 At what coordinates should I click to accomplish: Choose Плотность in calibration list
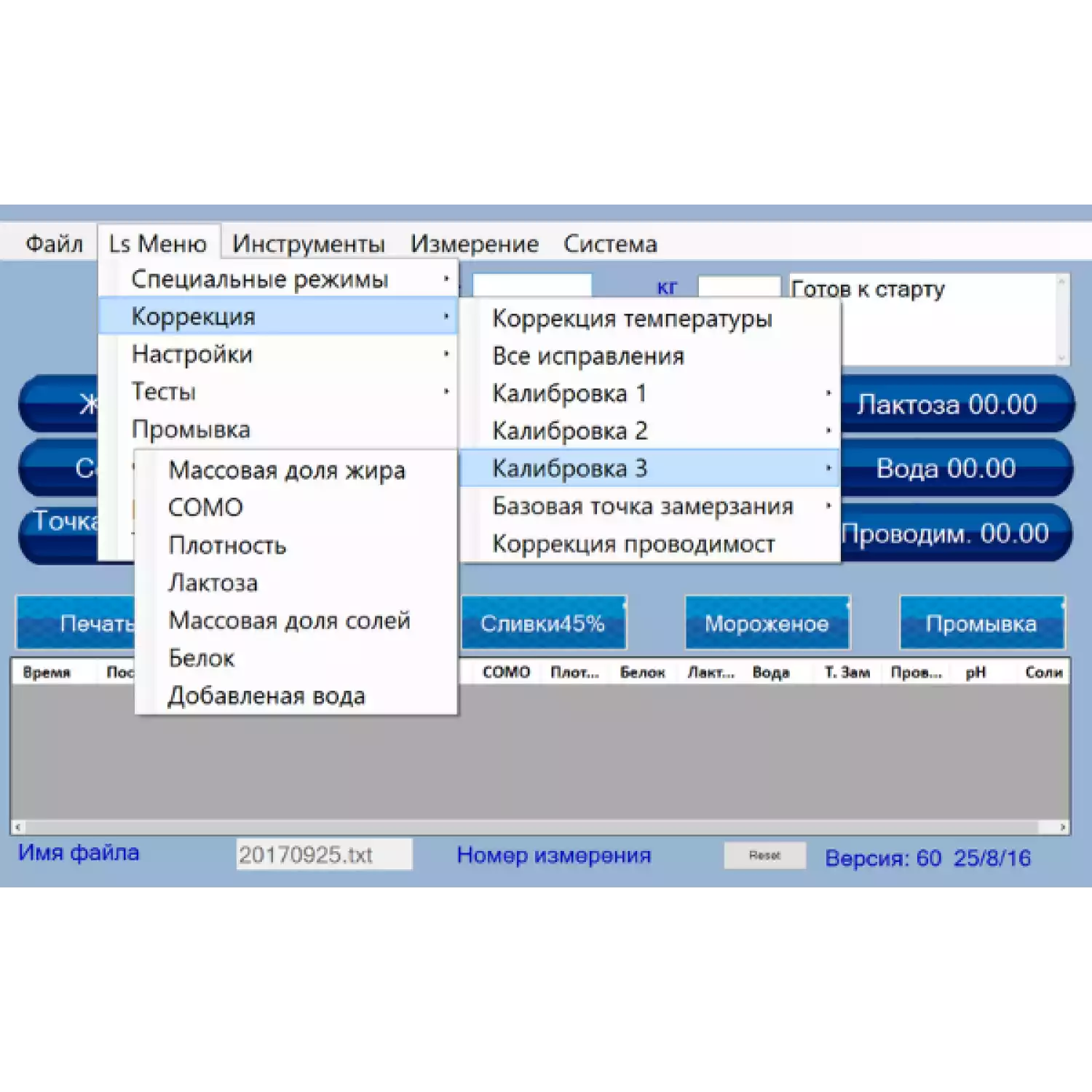[x=227, y=545]
